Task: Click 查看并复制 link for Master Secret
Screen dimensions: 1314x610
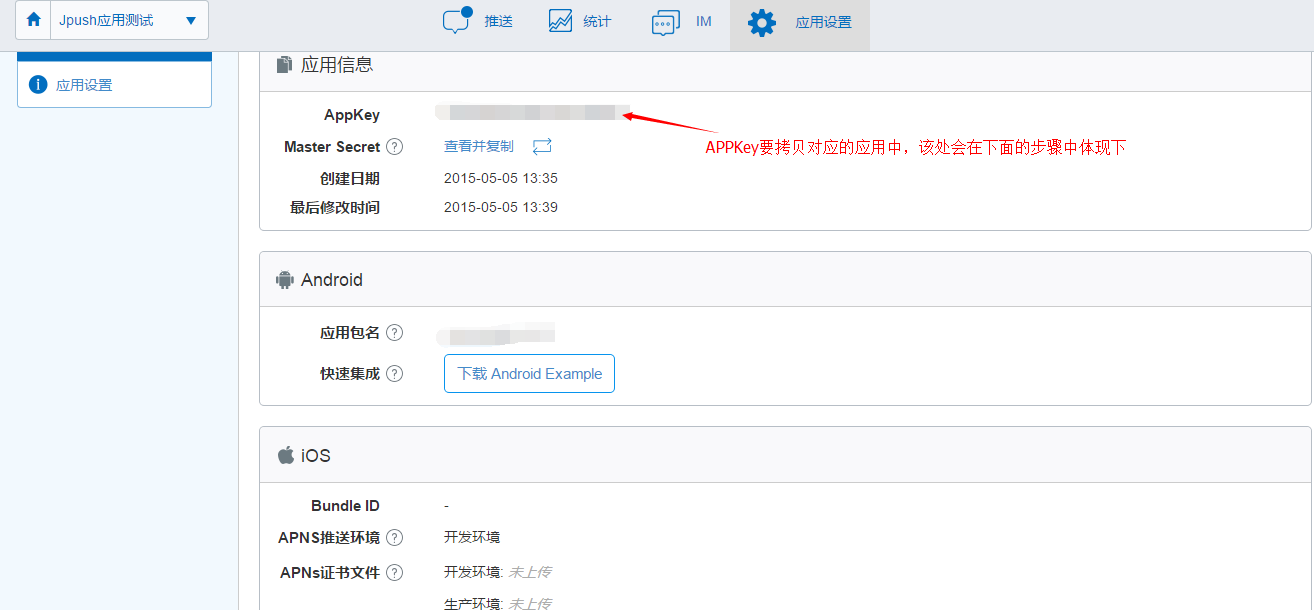Action: 478,146
